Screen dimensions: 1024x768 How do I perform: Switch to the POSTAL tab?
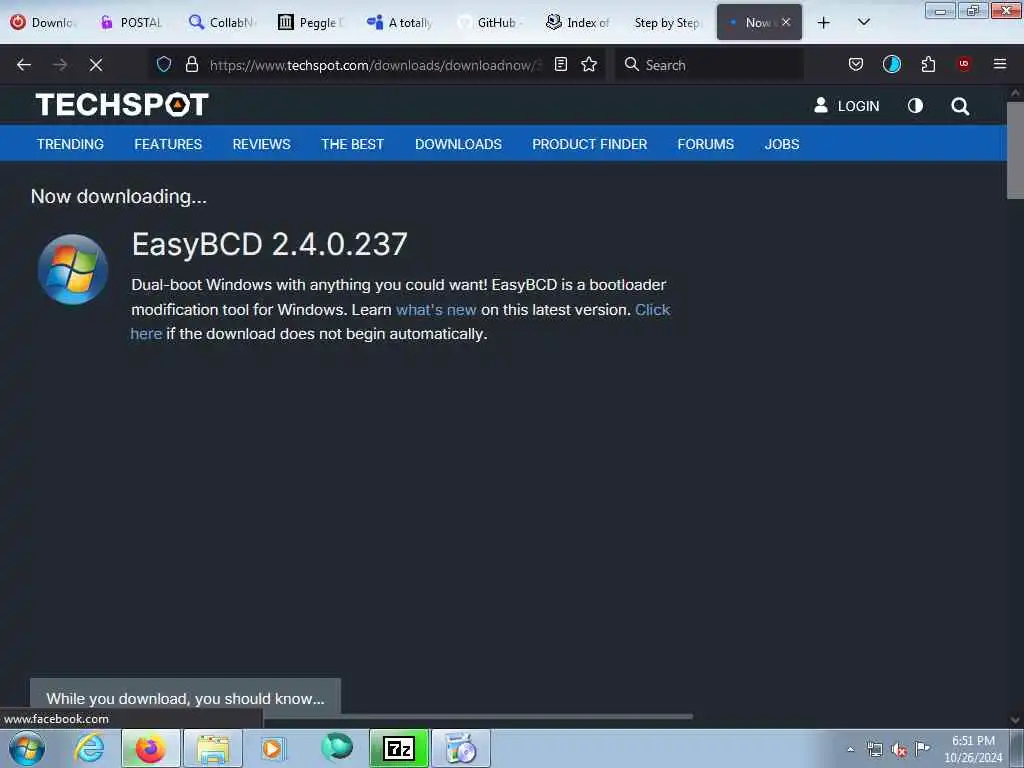pyautogui.click(x=133, y=22)
